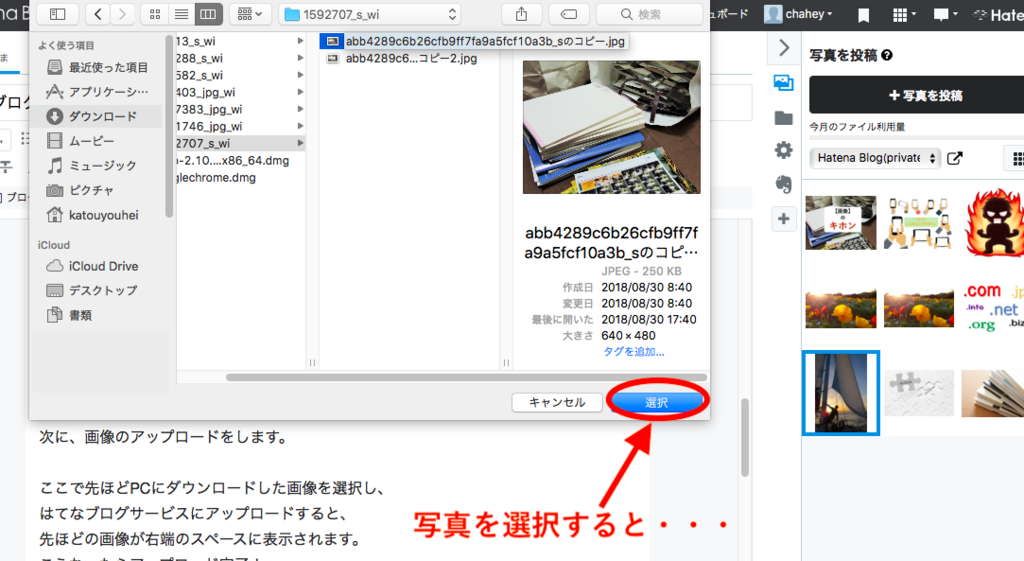Image resolution: width=1024 pixels, height=561 pixels.
Task: Open the chahey user menu
Action: [799, 14]
